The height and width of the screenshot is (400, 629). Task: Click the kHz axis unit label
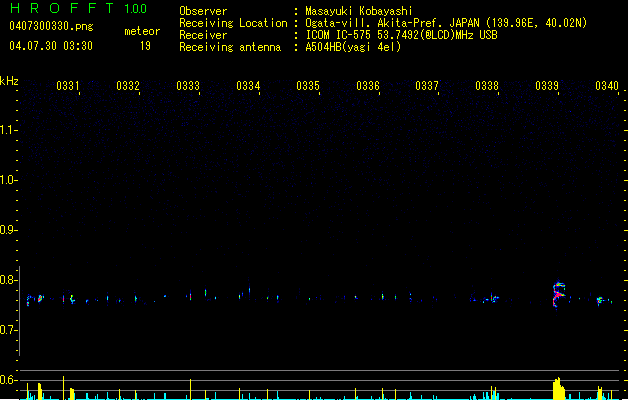(9, 81)
